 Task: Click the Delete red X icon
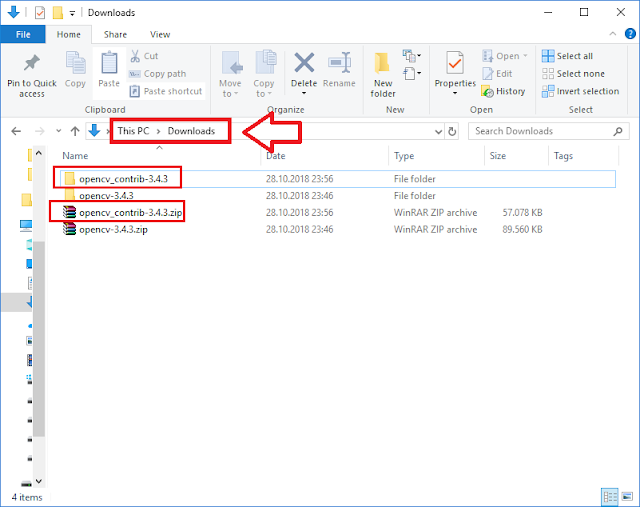(304, 63)
